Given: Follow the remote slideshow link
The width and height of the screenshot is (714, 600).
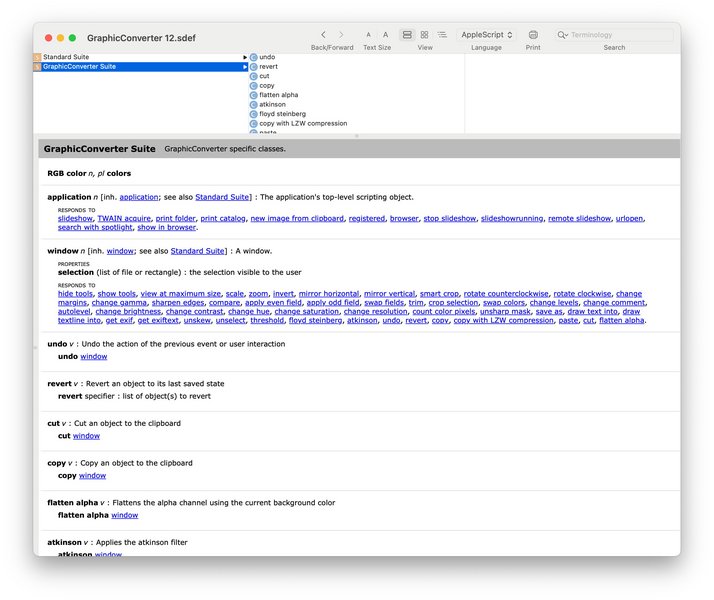Looking at the screenshot, I should tap(579, 219).
